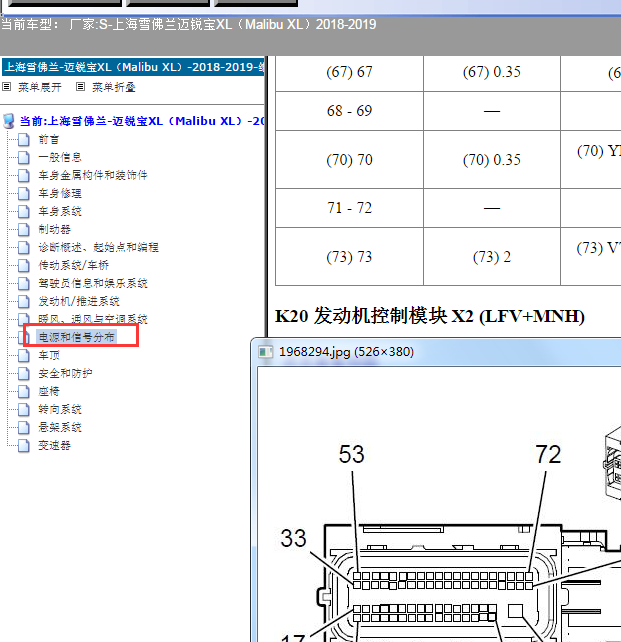Expand all menus with 菜单展开

[40, 87]
